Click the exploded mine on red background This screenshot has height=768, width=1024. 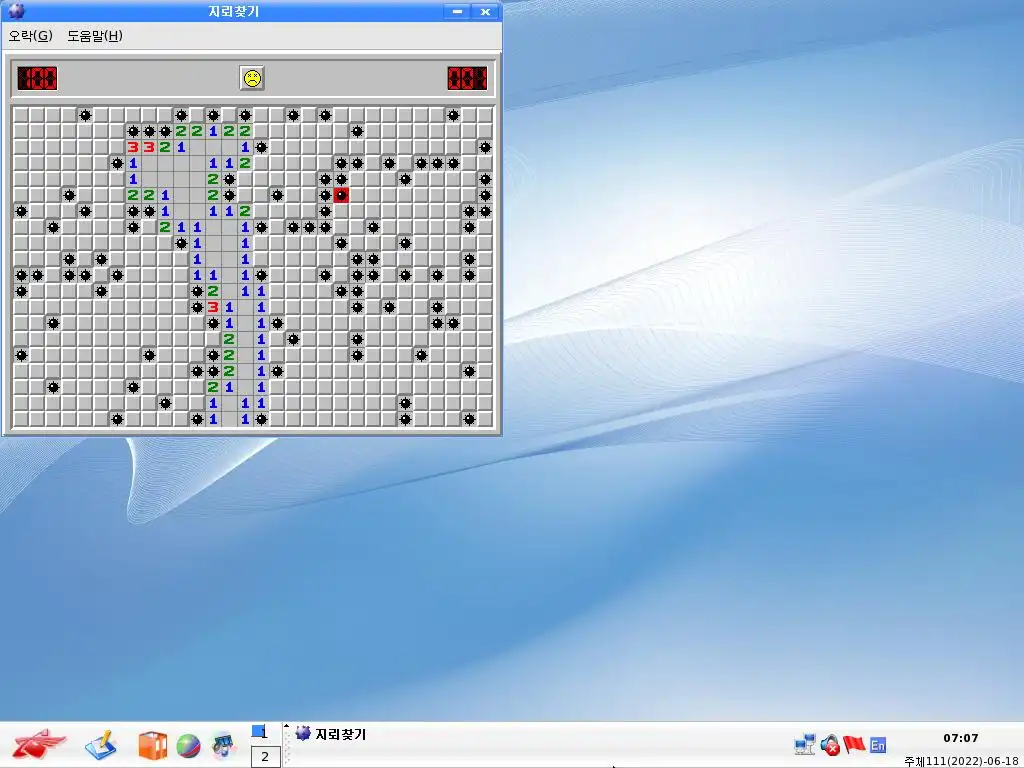341,195
